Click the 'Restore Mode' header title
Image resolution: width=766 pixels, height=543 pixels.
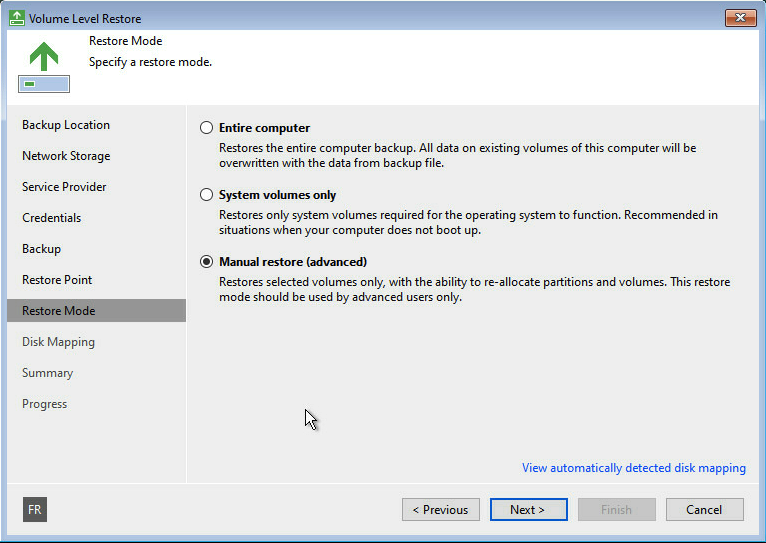[126, 41]
